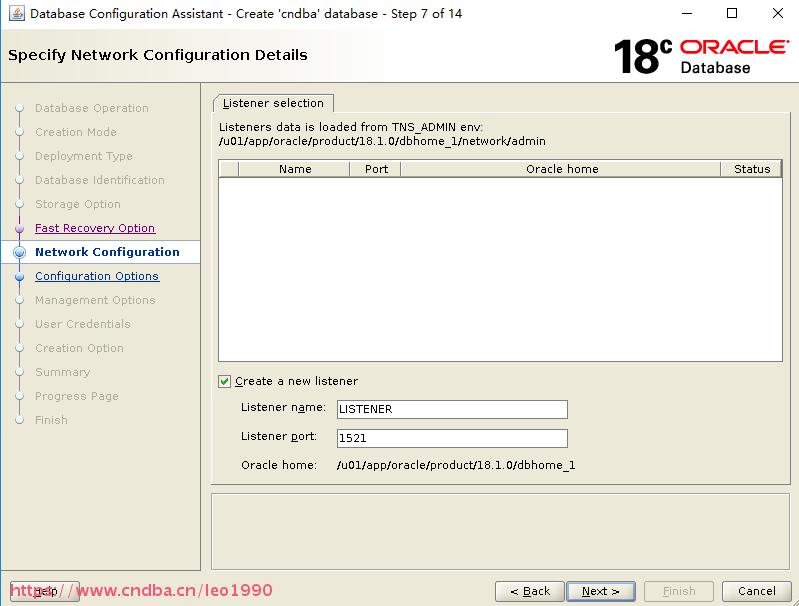Minimize the Database Configuration Assistant window
Viewport: 799px width, 606px height.
coord(687,13)
